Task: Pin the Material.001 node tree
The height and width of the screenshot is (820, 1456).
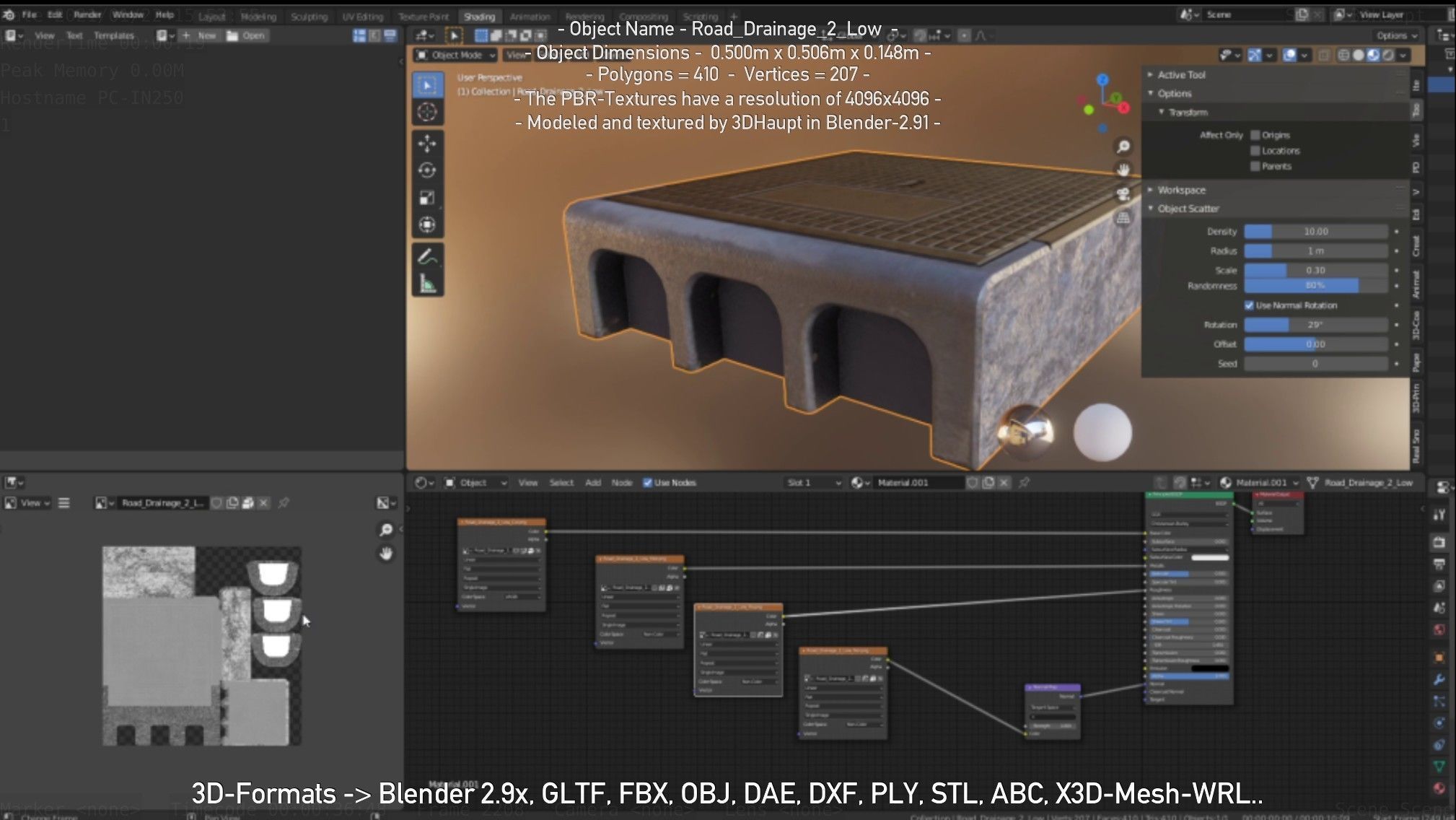Action: [x=1024, y=482]
